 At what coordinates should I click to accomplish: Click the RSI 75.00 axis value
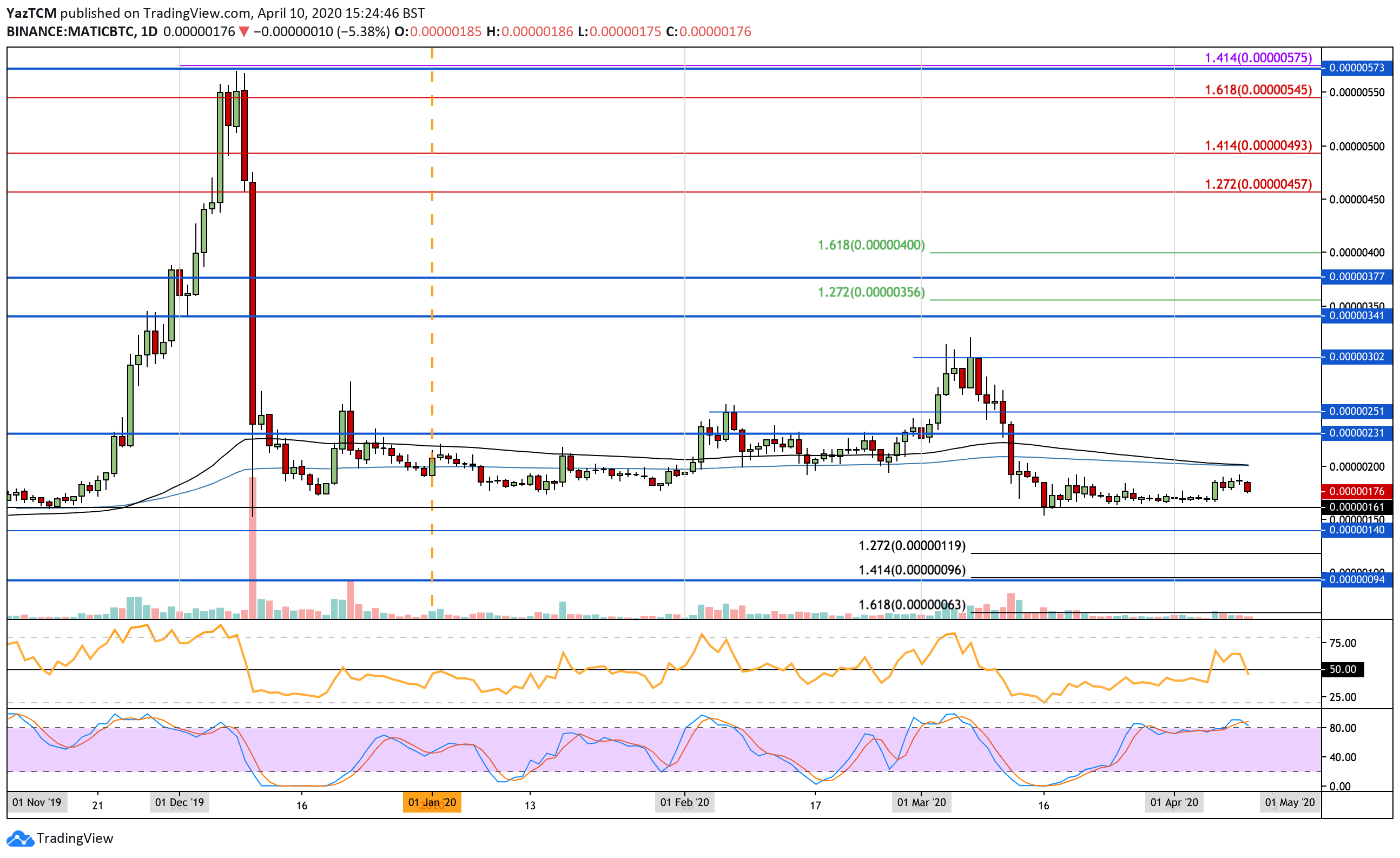pos(1343,643)
